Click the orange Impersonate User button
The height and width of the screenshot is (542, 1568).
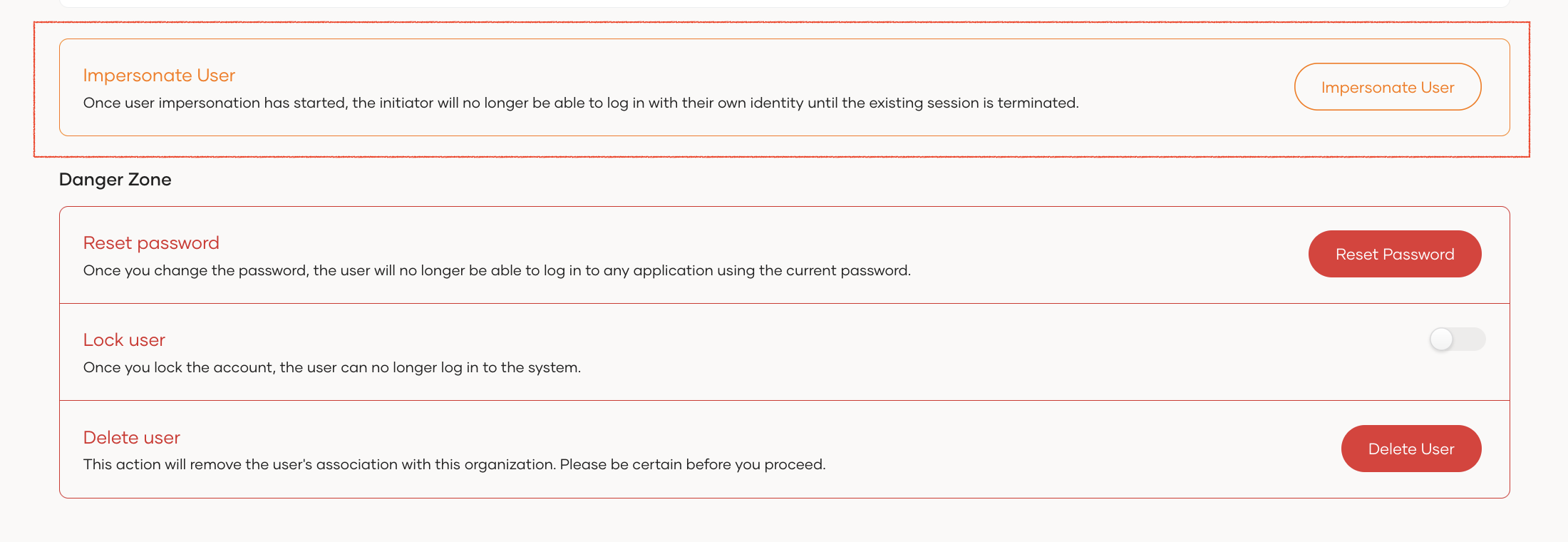pos(1388,87)
